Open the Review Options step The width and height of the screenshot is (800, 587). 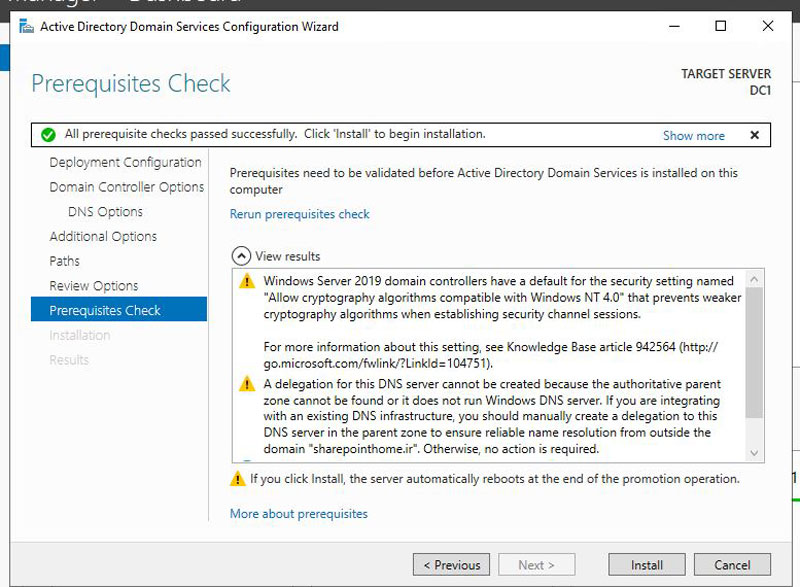pos(94,286)
